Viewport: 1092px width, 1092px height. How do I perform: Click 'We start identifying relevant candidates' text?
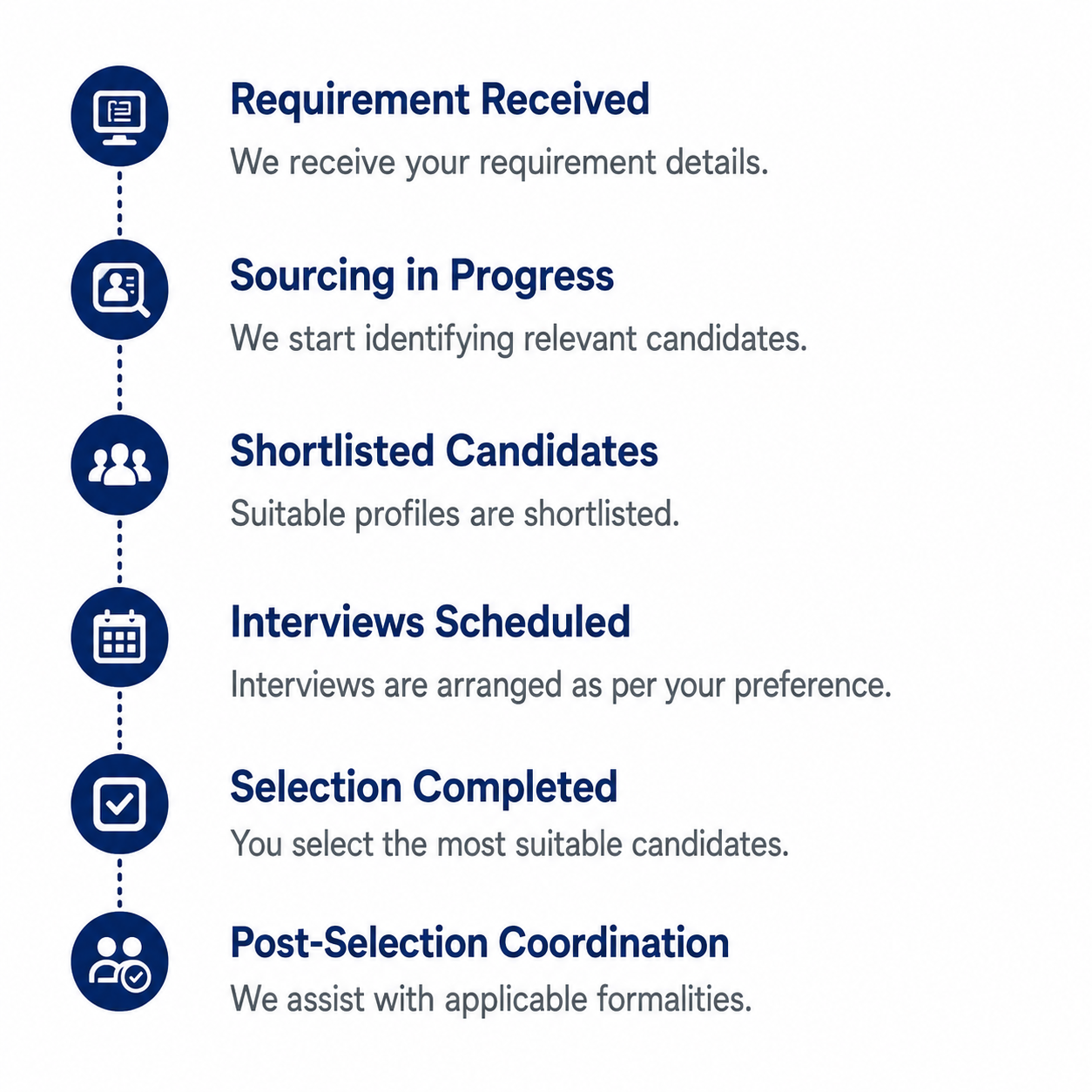click(x=518, y=339)
